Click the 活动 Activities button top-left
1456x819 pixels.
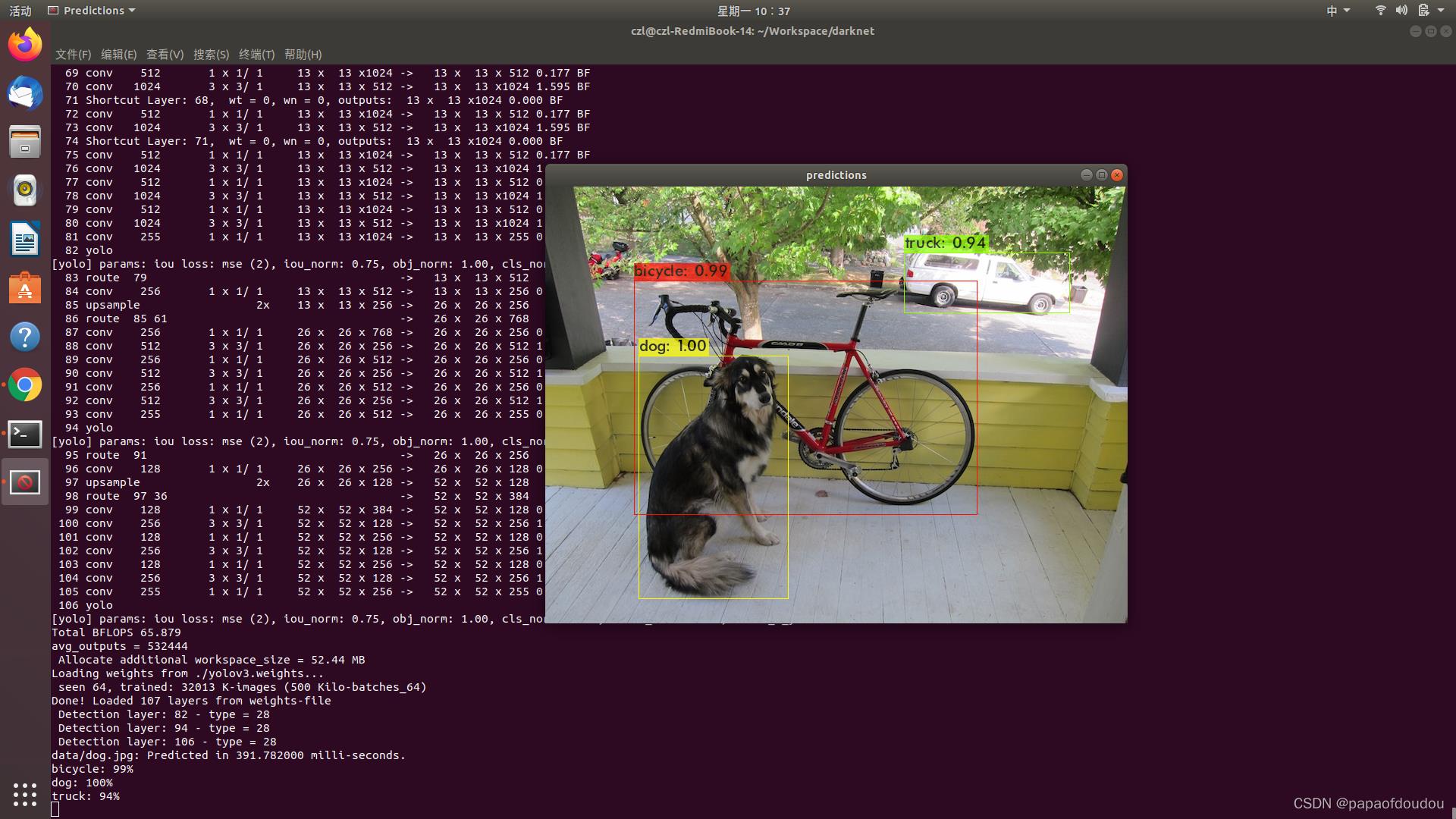(x=21, y=10)
